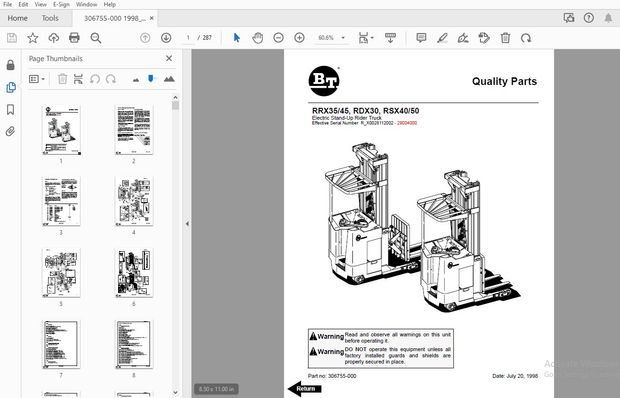Open the View menu
The width and height of the screenshot is (620, 398).
[x=40, y=4]
